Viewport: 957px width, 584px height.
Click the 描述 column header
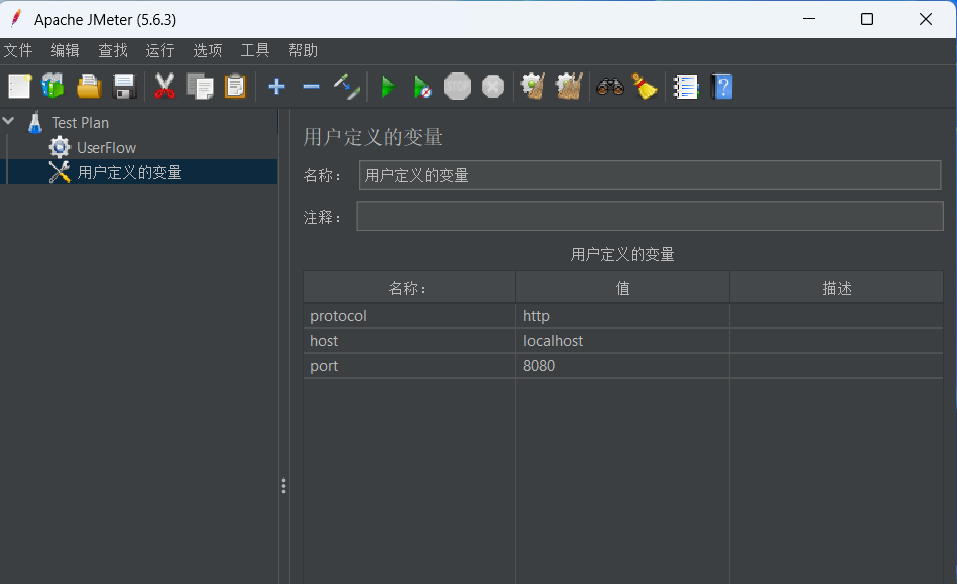pos(837,287)
